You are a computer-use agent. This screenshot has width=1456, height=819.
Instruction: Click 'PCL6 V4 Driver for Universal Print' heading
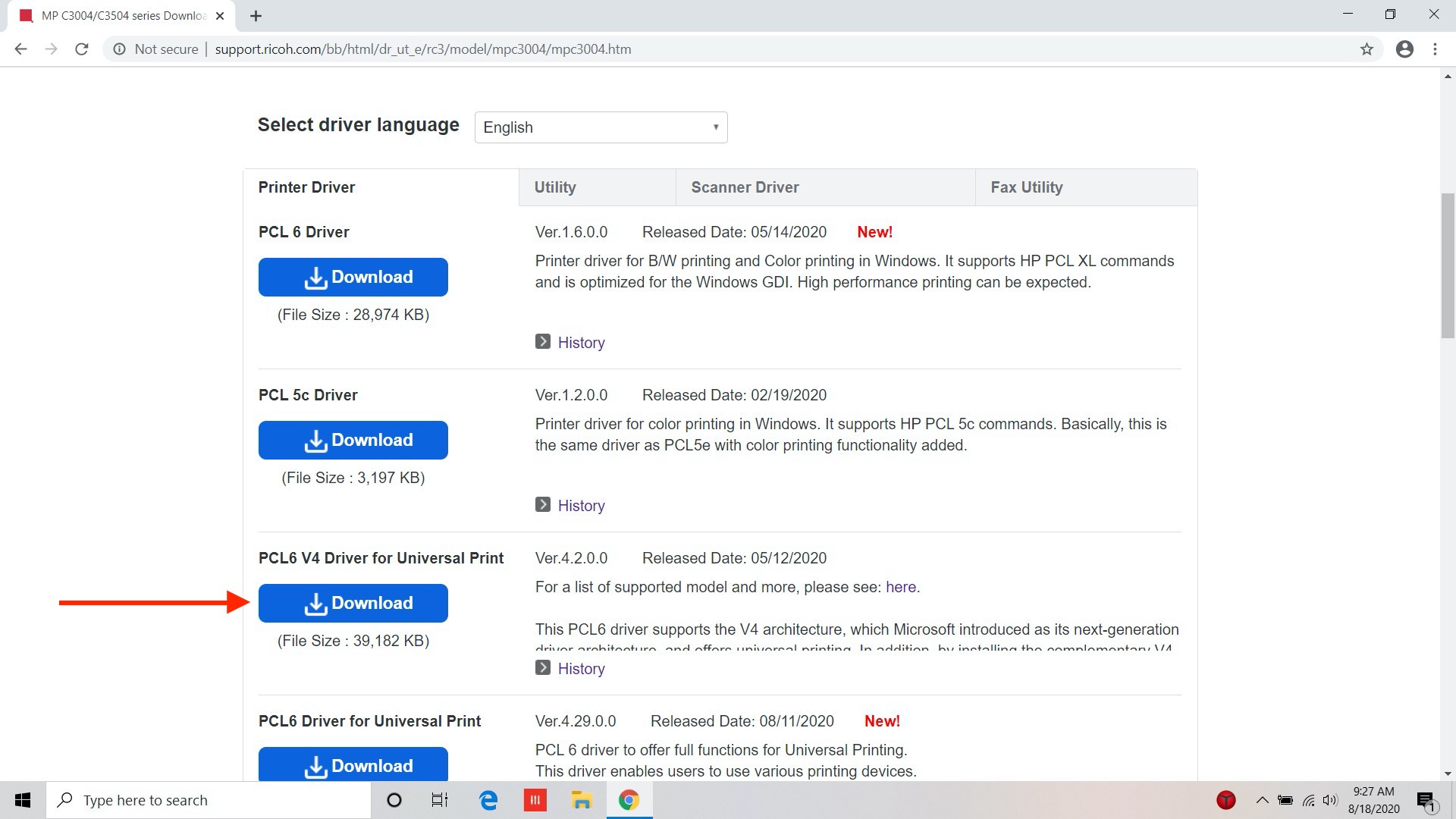(381, 558)
